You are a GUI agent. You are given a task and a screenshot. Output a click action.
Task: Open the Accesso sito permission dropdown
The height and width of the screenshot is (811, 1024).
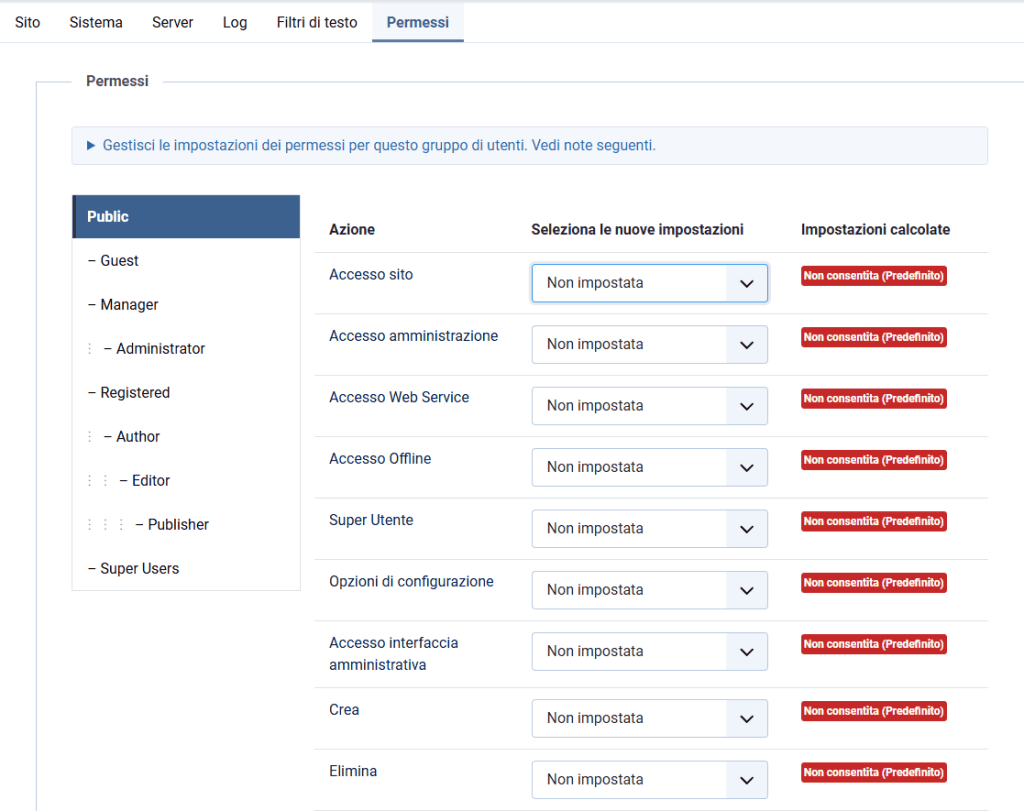point(649,283)
